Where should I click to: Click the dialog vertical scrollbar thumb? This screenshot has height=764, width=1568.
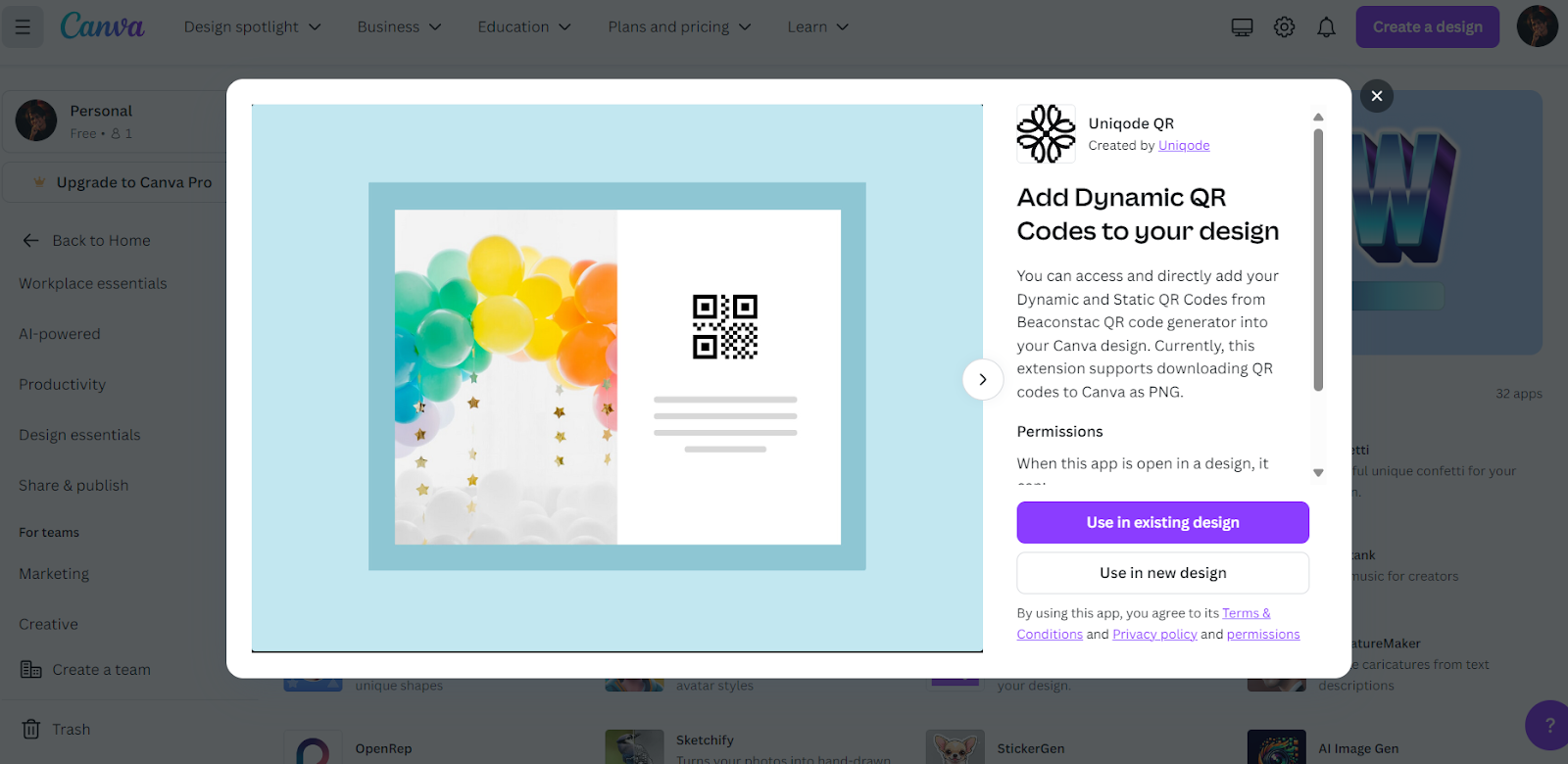[1318, 260]
